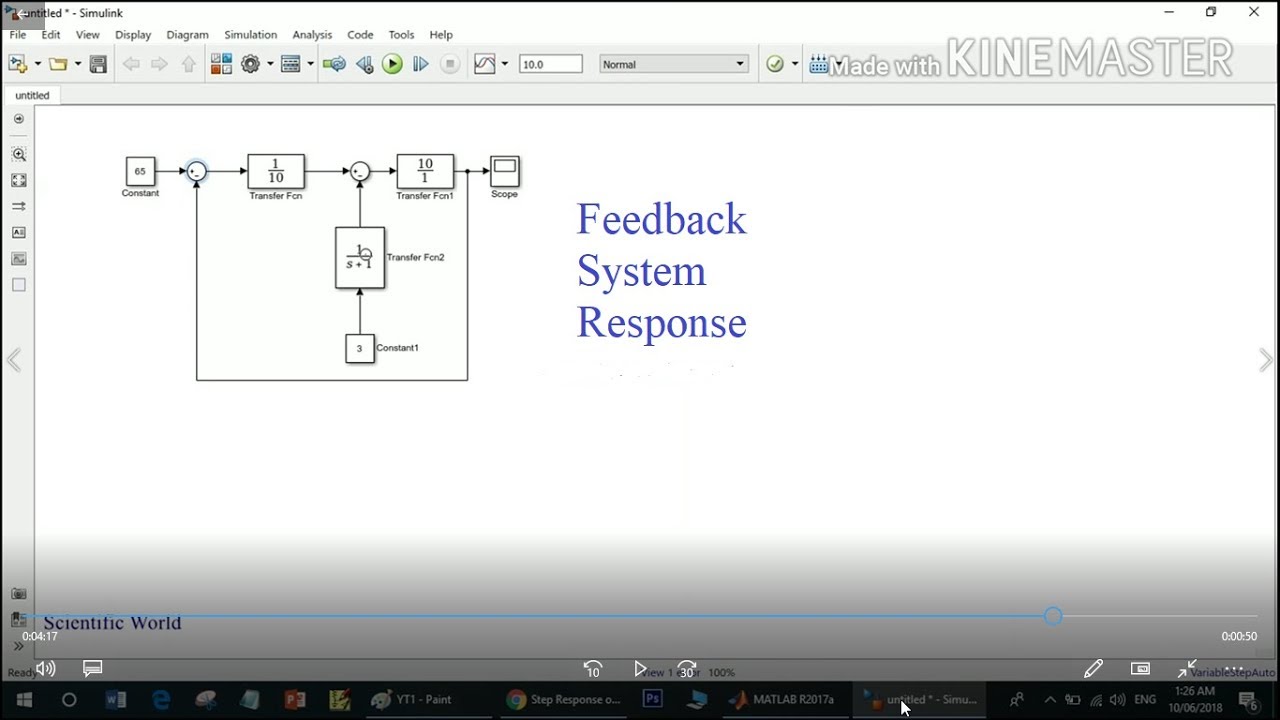Click the Model Advisor checkmark icon
The width and height of the screenshot is (1280, 720).
(775, 64)
